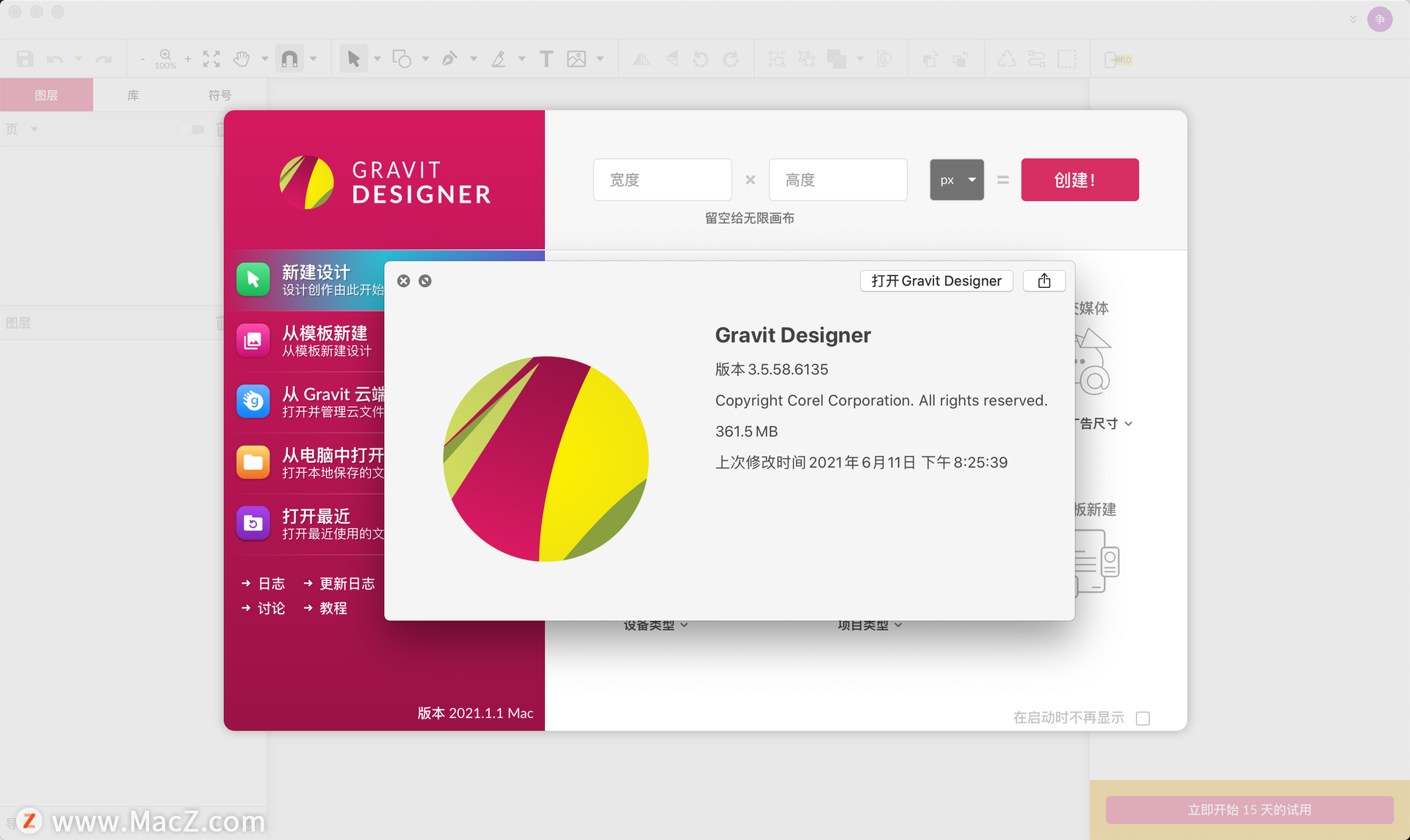Click the group objects icon

pos(776,59)
